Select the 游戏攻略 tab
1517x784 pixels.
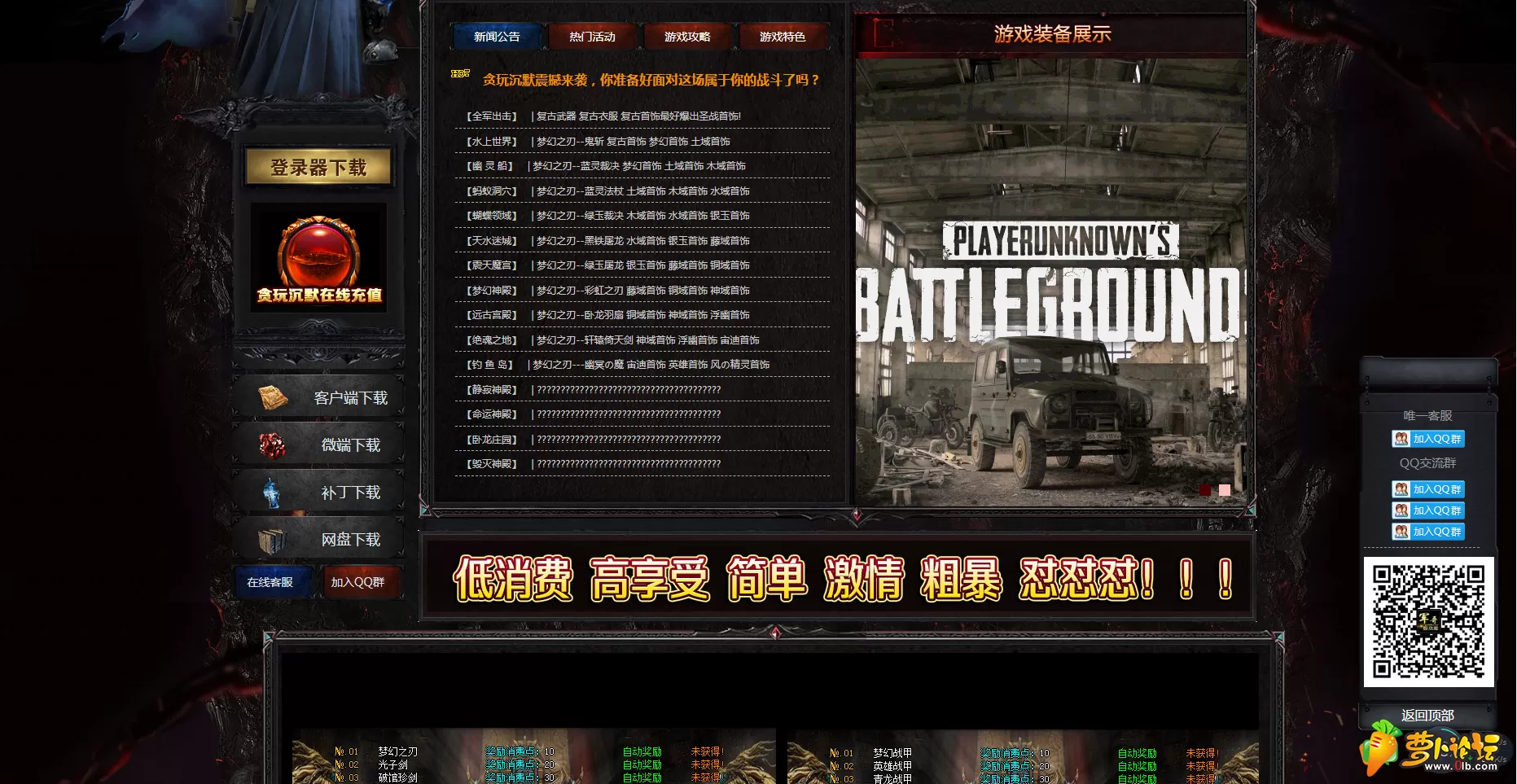point(687,37)
